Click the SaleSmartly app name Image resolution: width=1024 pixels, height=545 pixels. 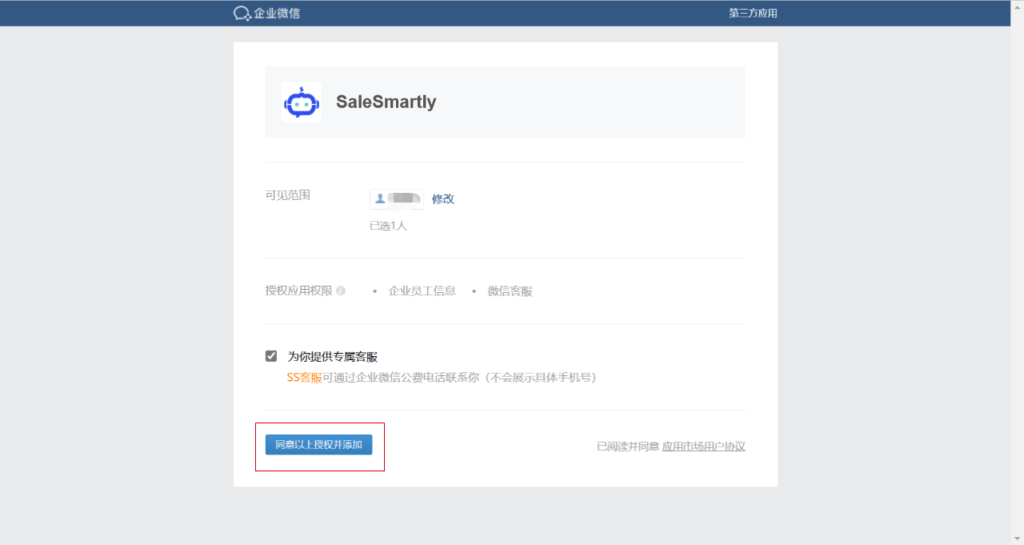pos(386,102)
